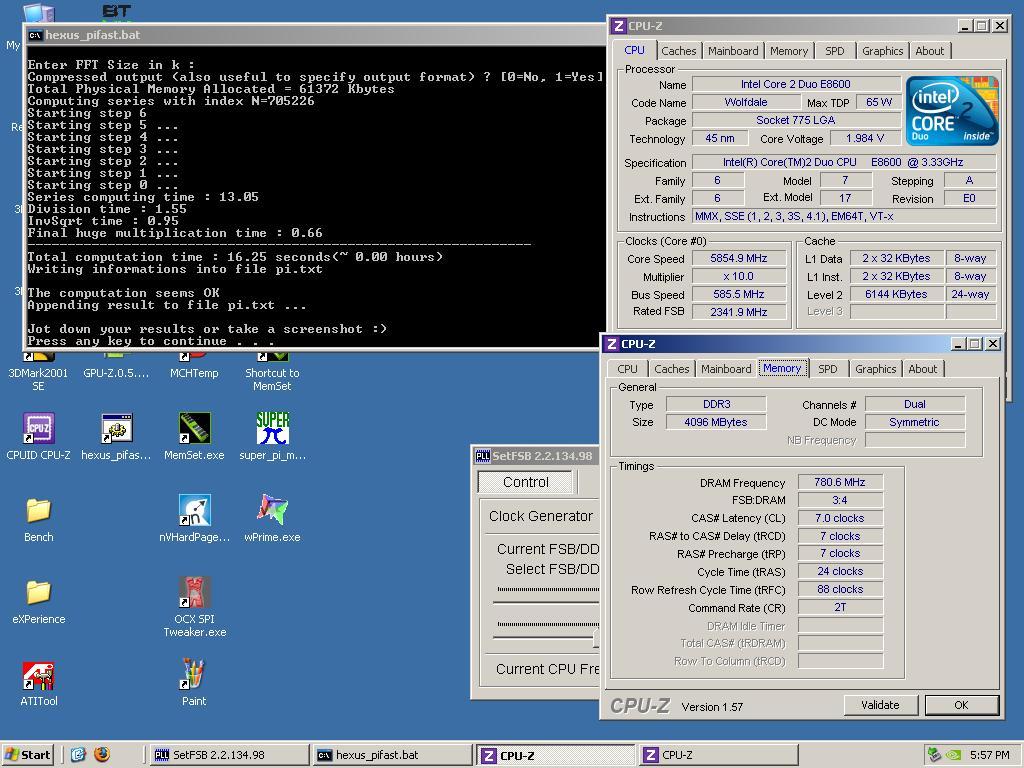Viewport: 1024px width, 768px height.
Task: Launch CPUID CPU-Z from desktop
Action: click(39, 436)
